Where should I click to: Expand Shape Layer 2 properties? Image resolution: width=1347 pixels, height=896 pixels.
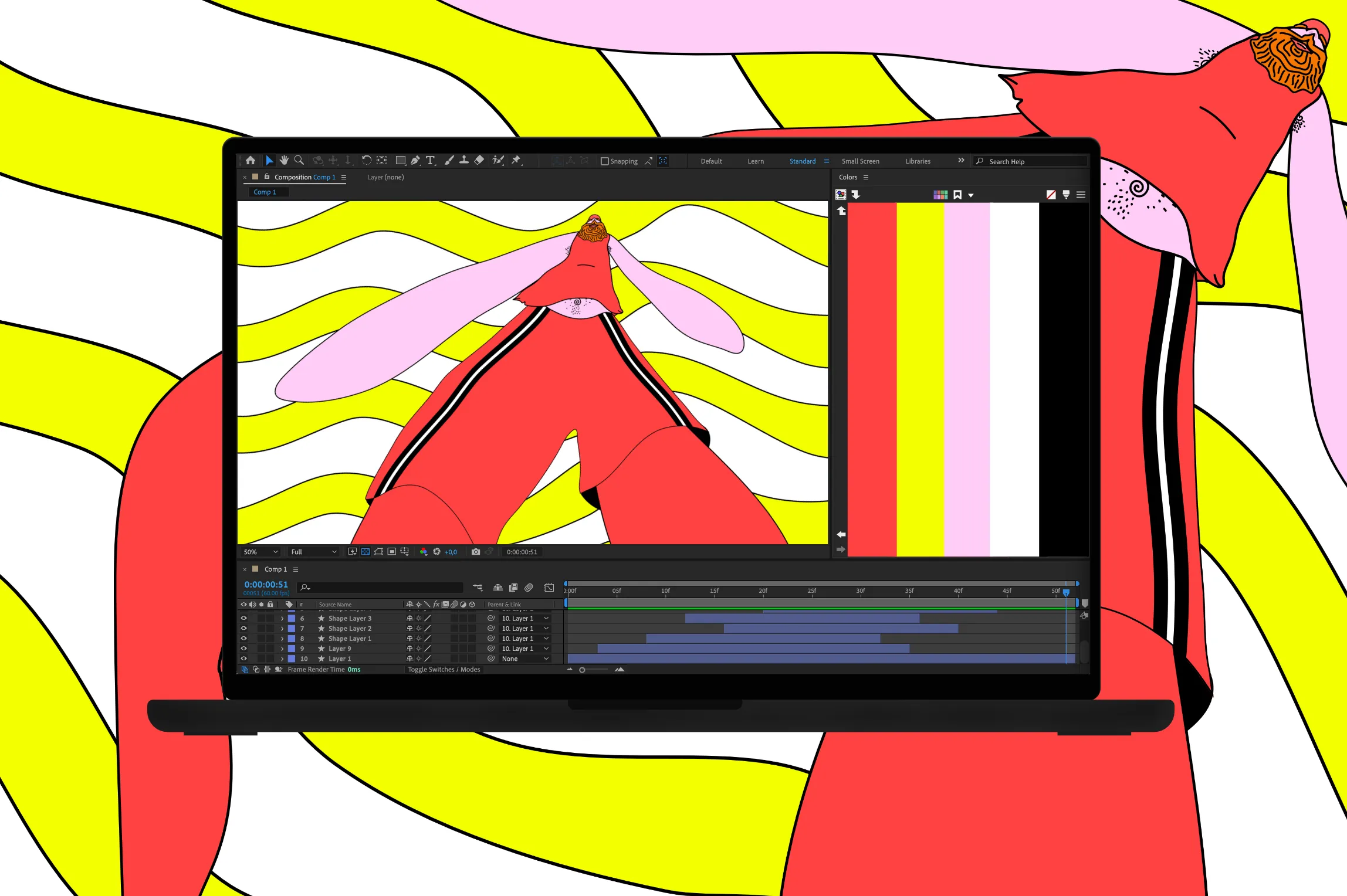282,629
